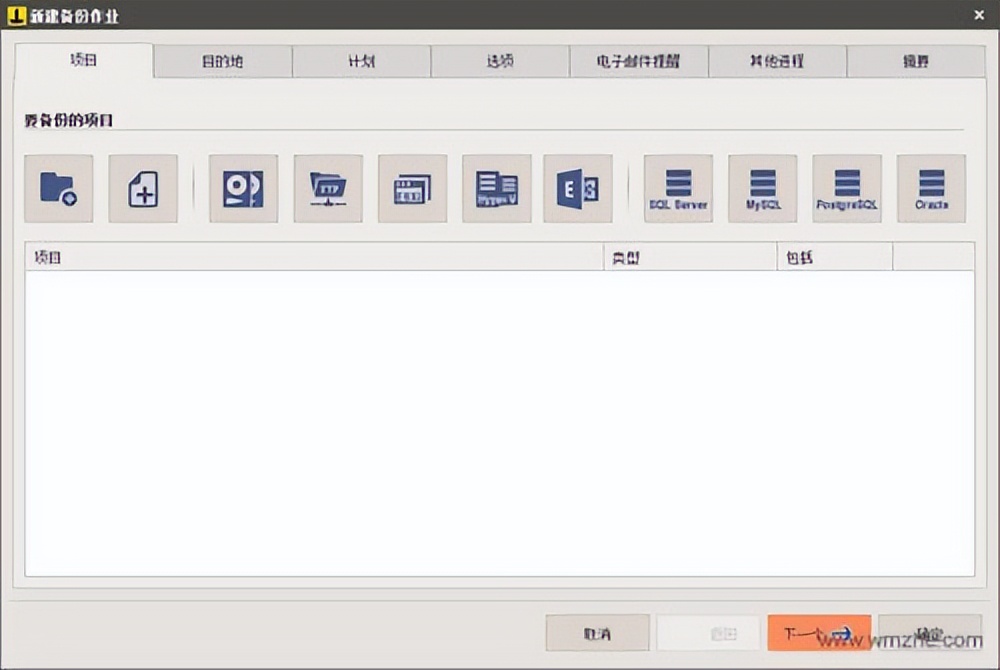Click the drive image backup icon
Image resolution: width=1000 pixels, height=670 pixels.
click(244, 189)
